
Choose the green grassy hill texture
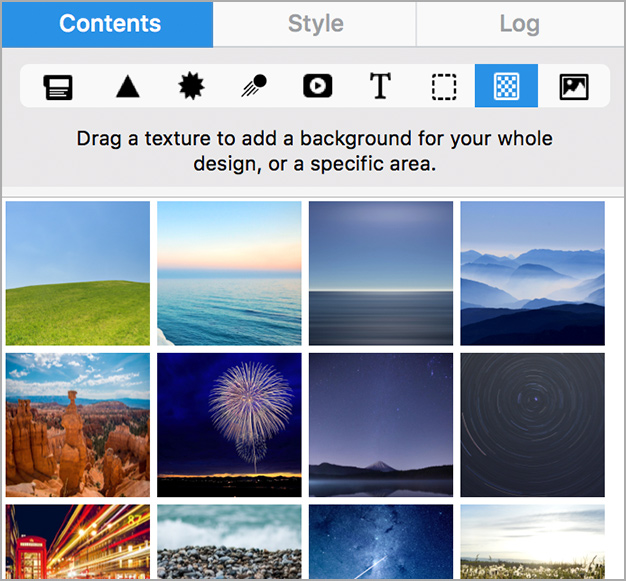point(78,273)
